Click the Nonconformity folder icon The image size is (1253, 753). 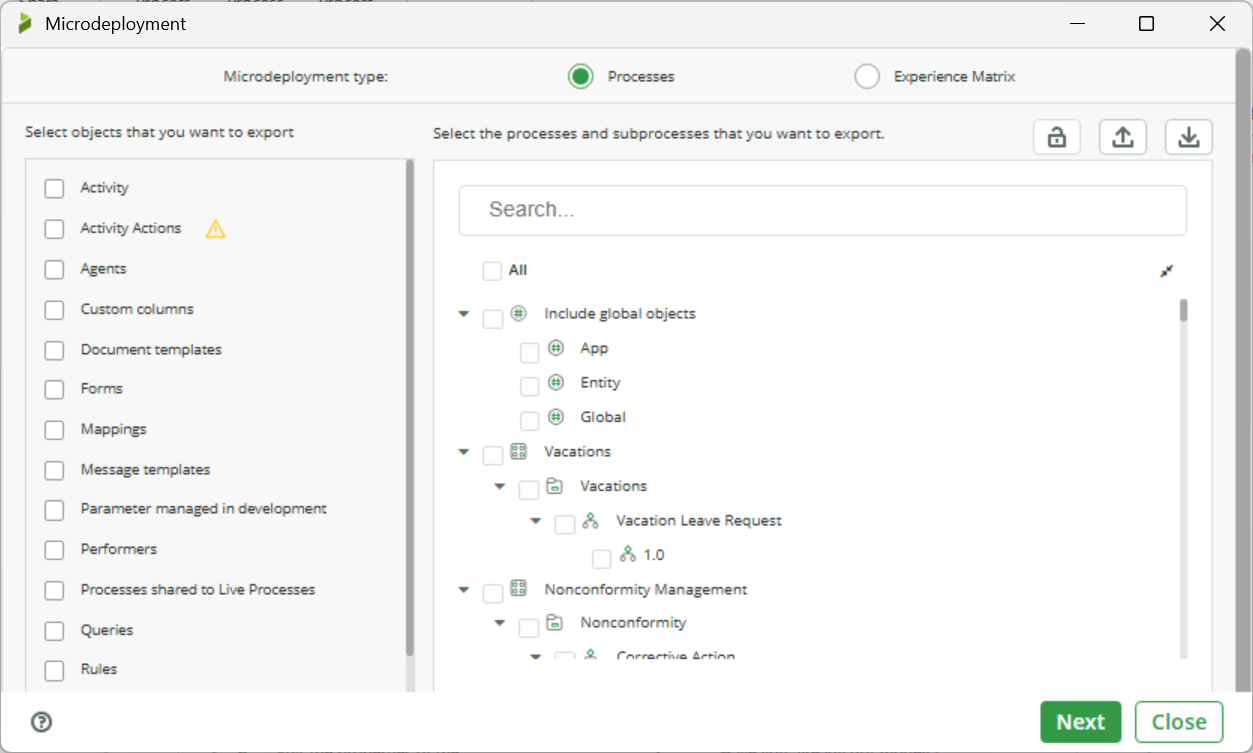tap(554, 623)
